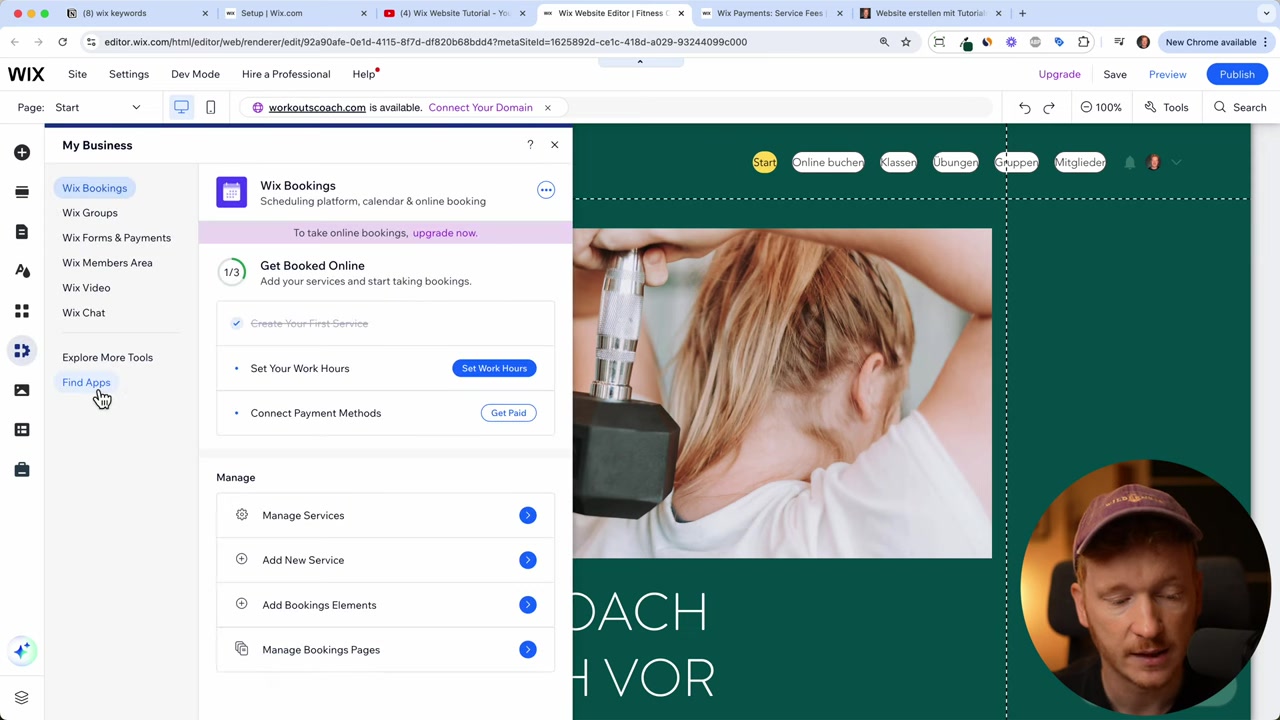
Task: Click the Get Paid button
Action: point(508,413)
